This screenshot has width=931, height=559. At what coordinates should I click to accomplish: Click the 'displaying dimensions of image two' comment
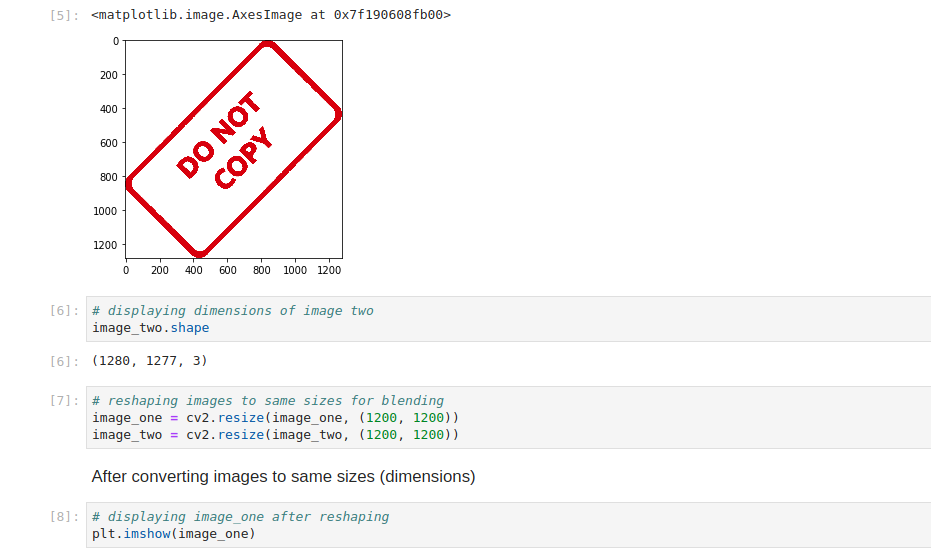(x=233, y=311)
